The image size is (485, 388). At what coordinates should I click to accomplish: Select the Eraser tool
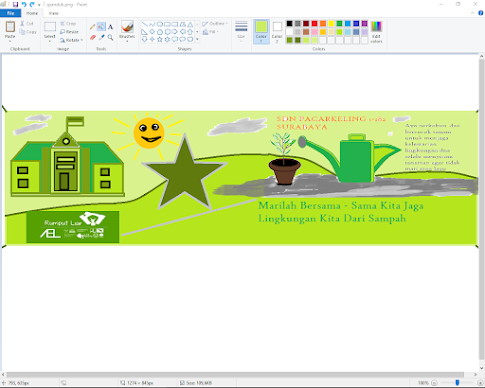(x=93, y=38)
